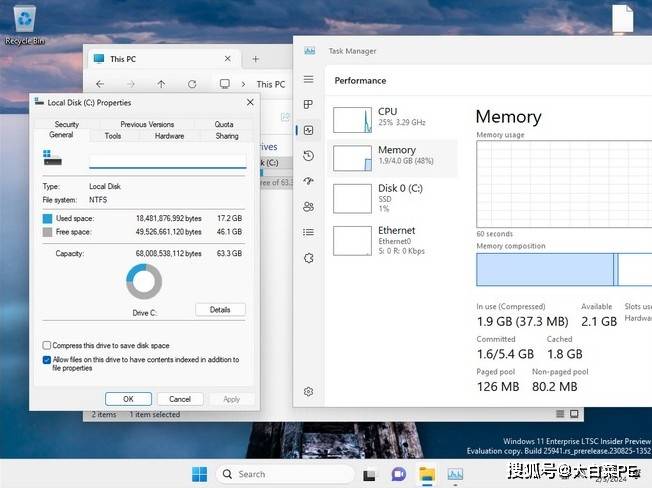The width and height of the screenshot is (652, 488).
Task: Click the Free space gray color swatch
Action: tap(47, 232)
